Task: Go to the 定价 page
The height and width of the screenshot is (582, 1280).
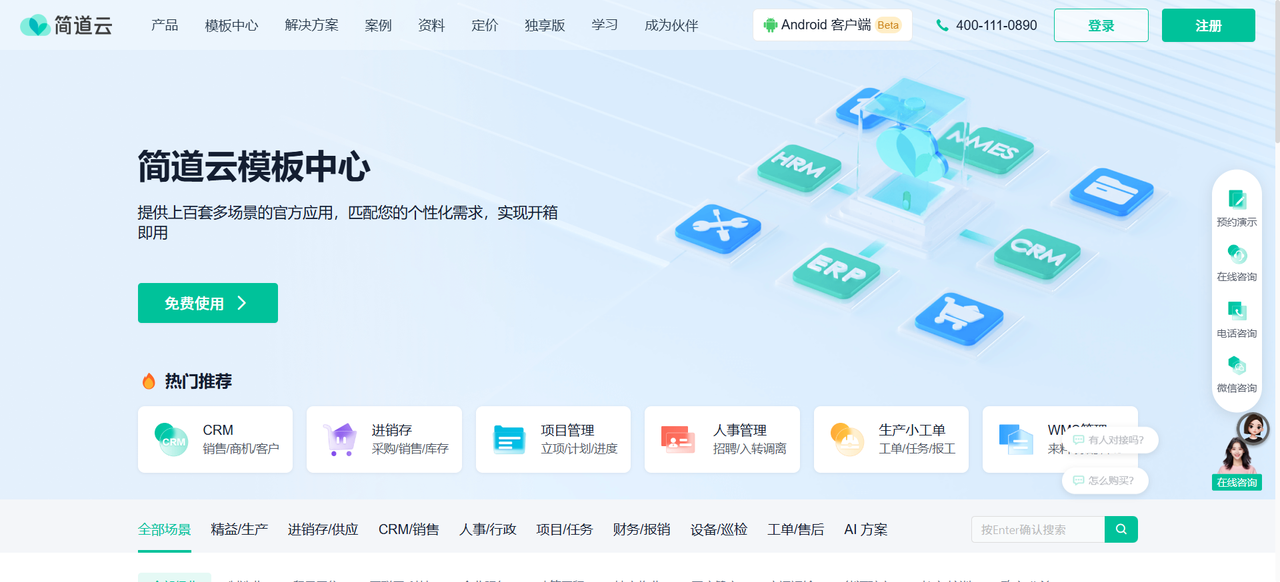Action: [x=485, y=25]
